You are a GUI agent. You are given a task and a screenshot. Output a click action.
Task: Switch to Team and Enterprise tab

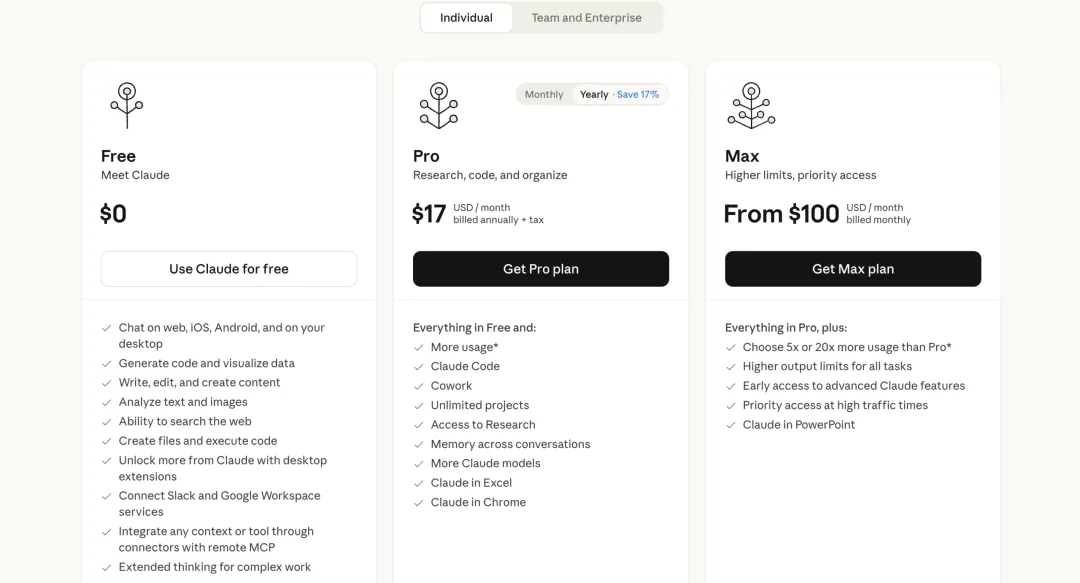(586, 18)
